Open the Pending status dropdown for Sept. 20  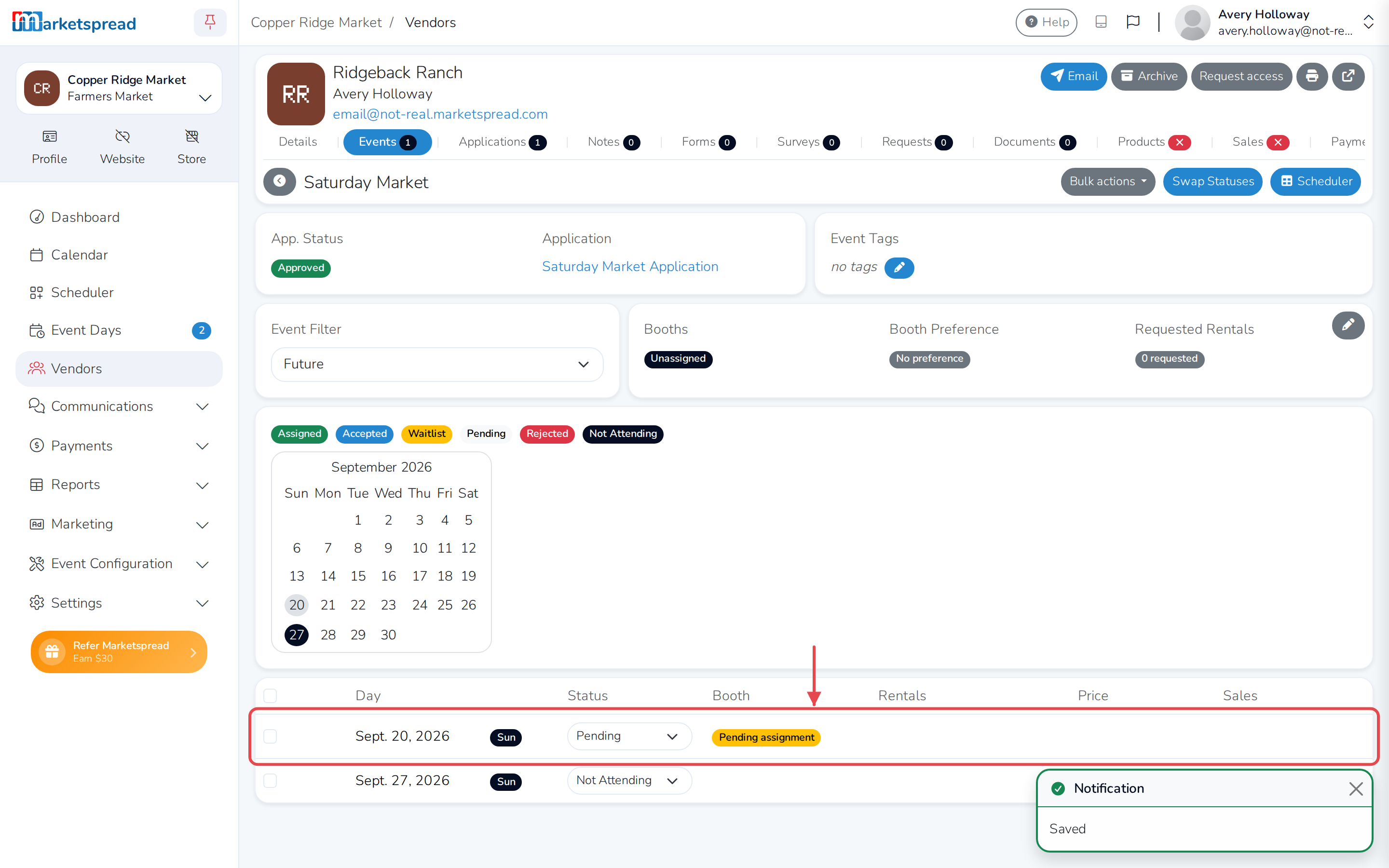(629, 736)
